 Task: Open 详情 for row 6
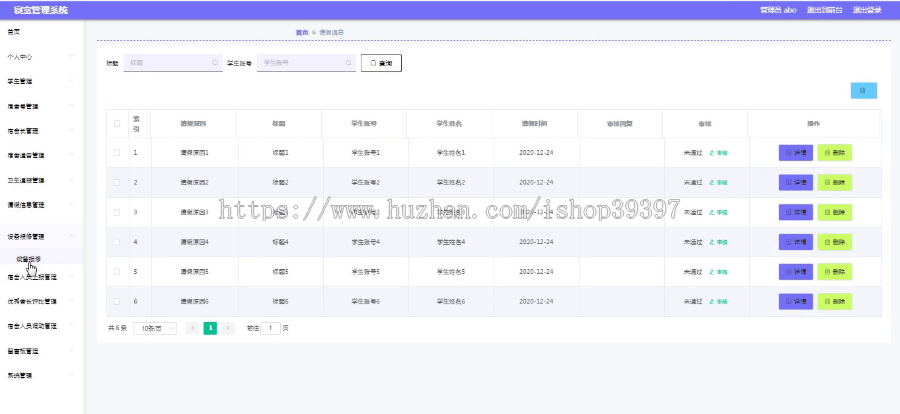[x=796, y=301]
